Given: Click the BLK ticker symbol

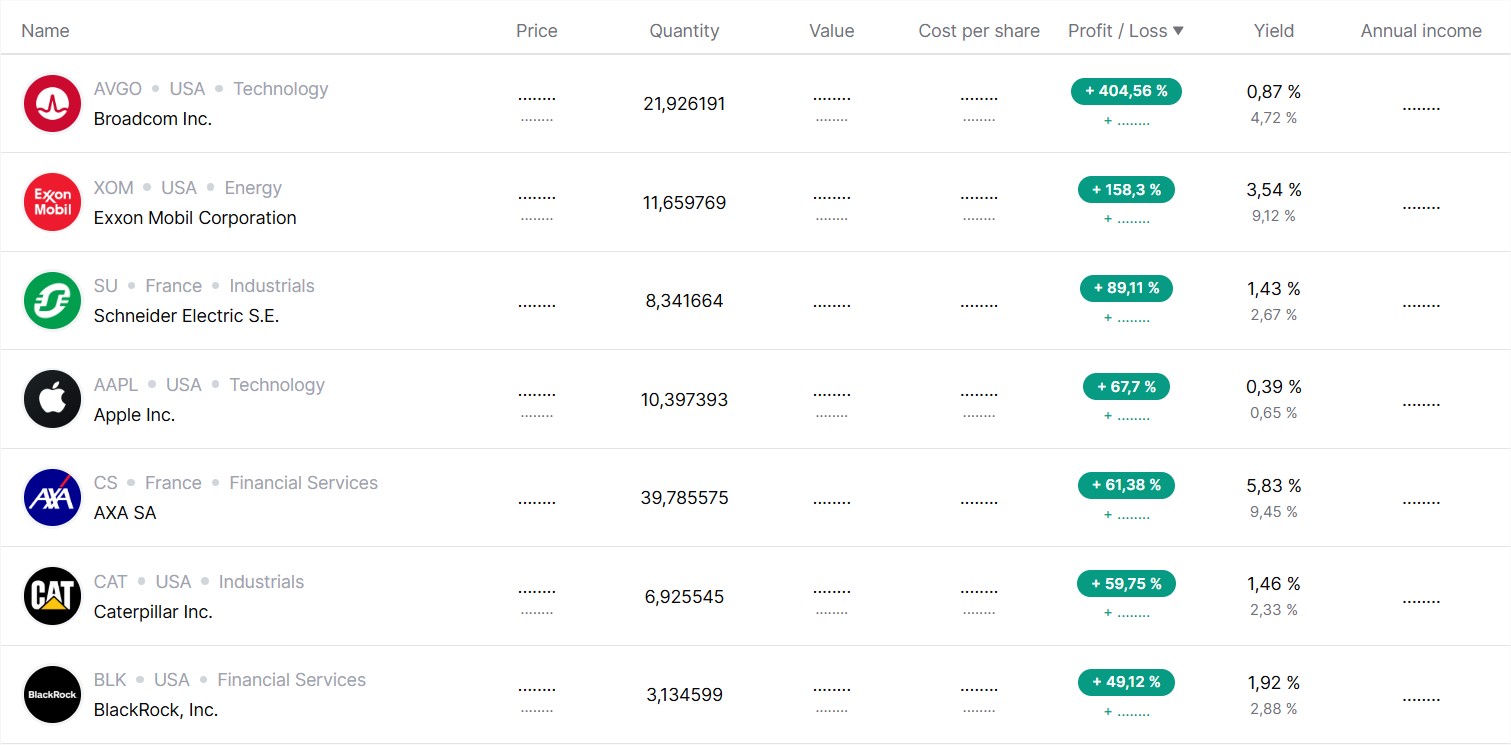Looking at the screenshot, I should point(110,680).
